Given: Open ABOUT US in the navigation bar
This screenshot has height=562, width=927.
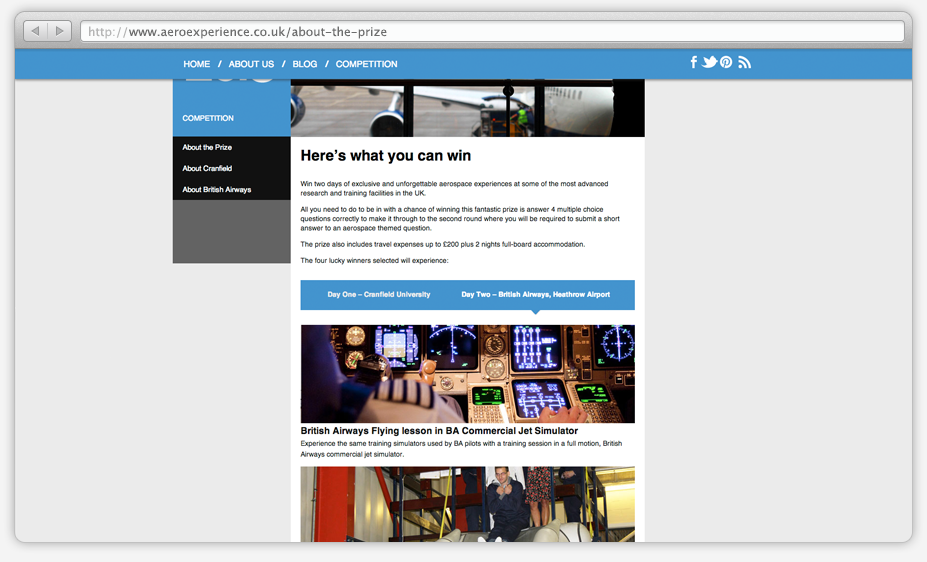Looking at the screenshot, I should click(x=251, y=64).
